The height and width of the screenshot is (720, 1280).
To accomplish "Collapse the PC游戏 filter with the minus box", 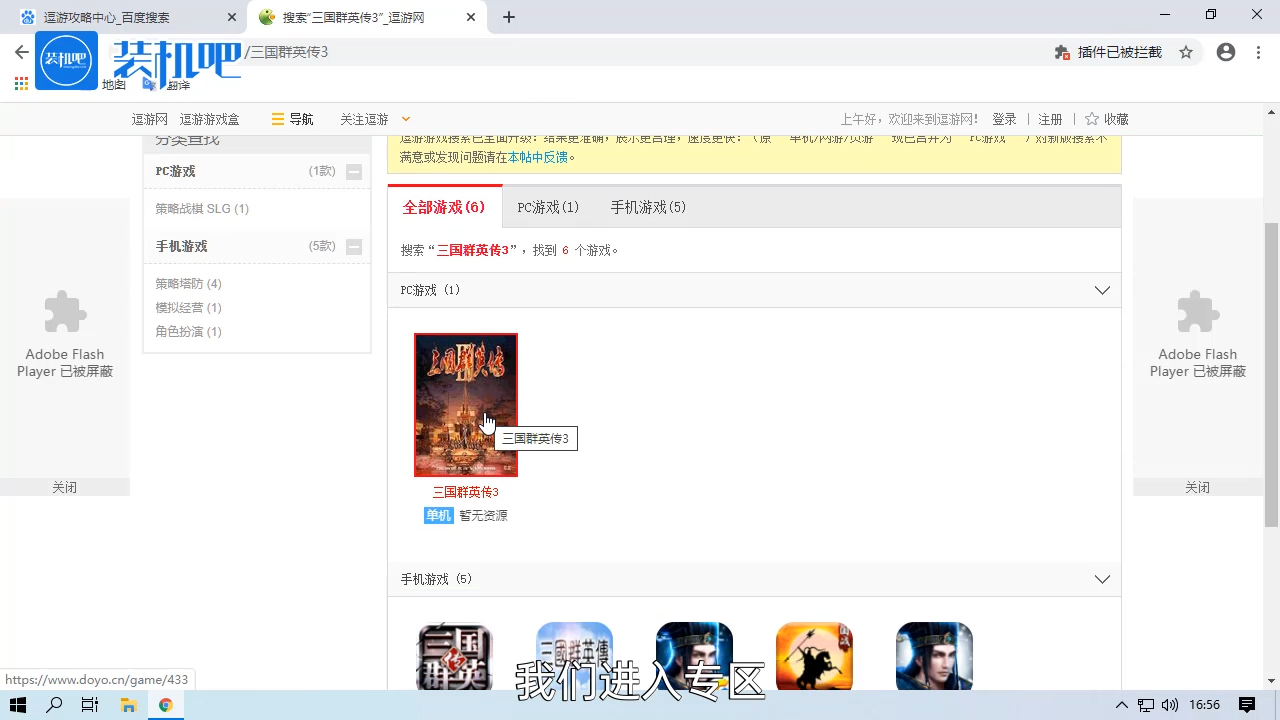I will point(353,171).
